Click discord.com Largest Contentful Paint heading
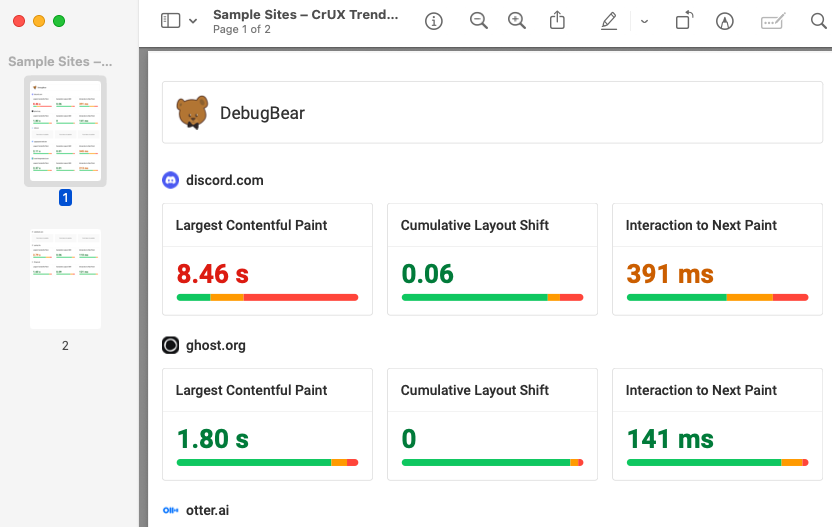 click(x=251, y=226)
